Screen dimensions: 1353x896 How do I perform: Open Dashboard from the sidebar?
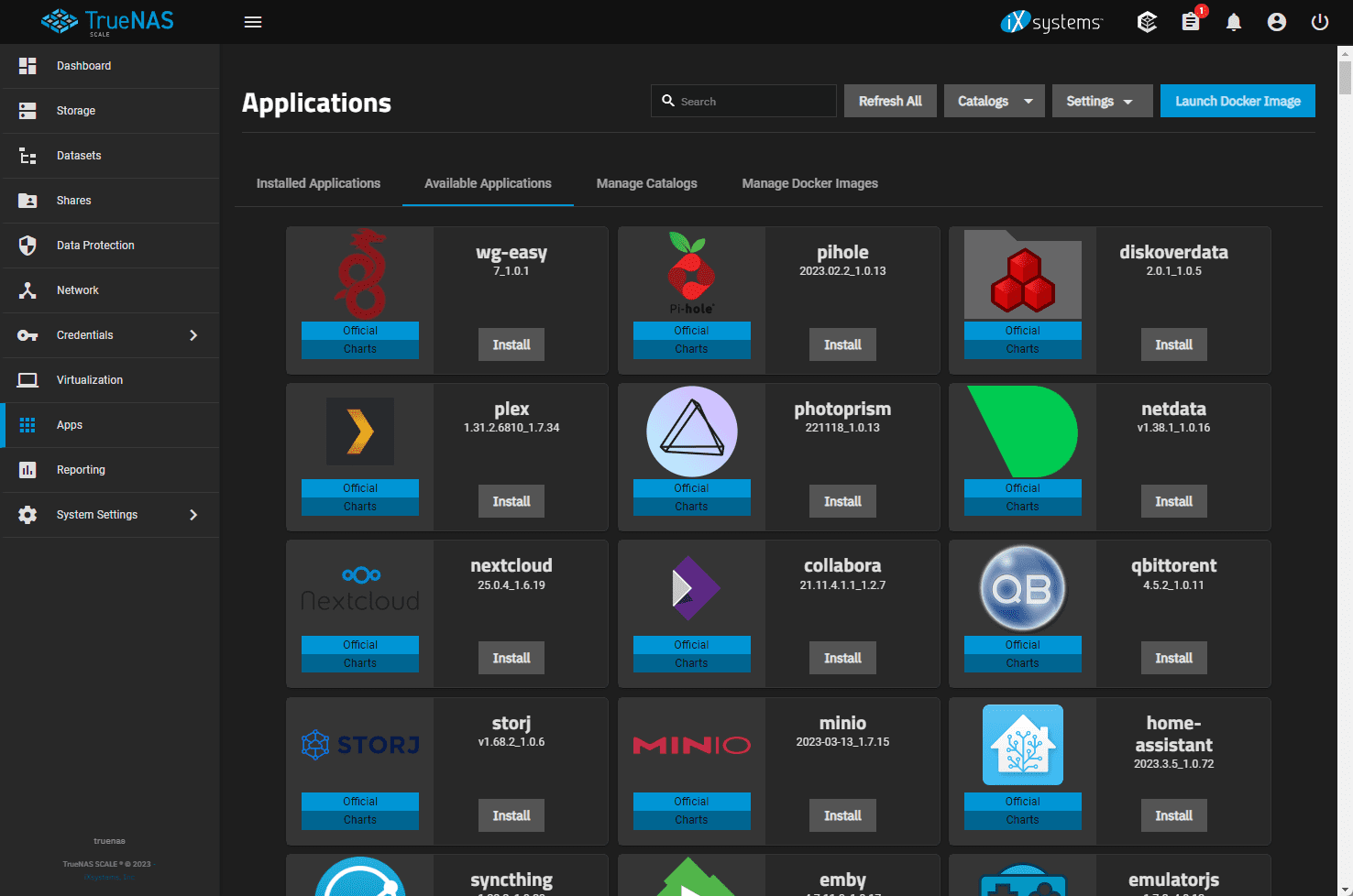pyautogui.click(x=110, y=66)
